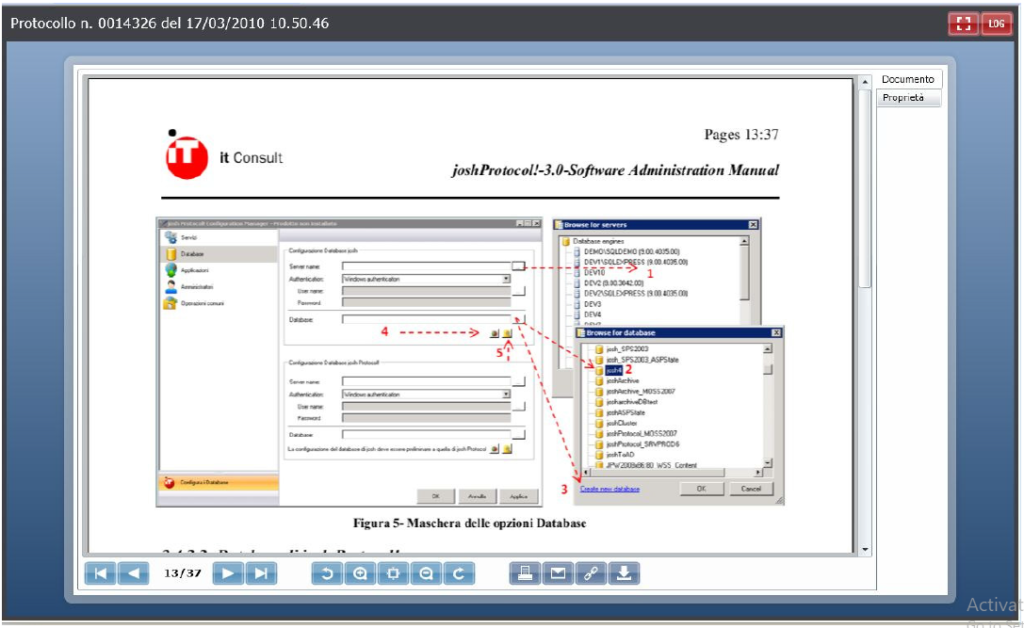This screenshot has width=1024, height=628.
Task: Click 'Browse for database' title in the figure
Action: click(x=620, y=333)
